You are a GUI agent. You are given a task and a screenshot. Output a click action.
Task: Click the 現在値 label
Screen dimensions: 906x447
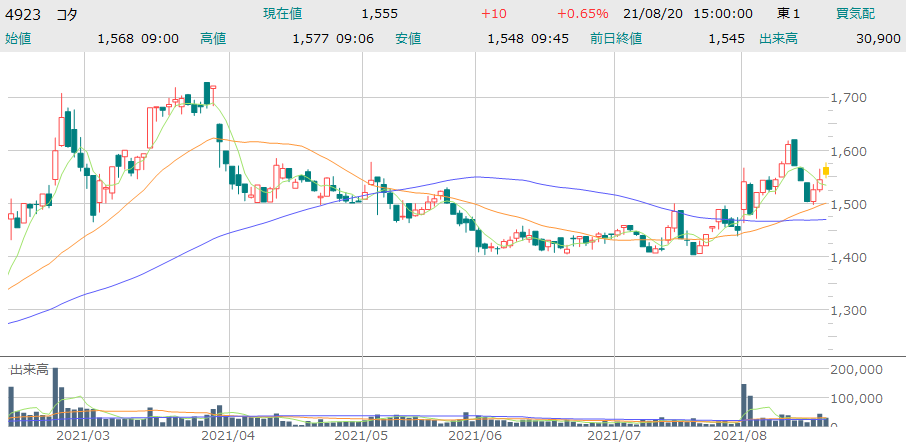[283, 15]
